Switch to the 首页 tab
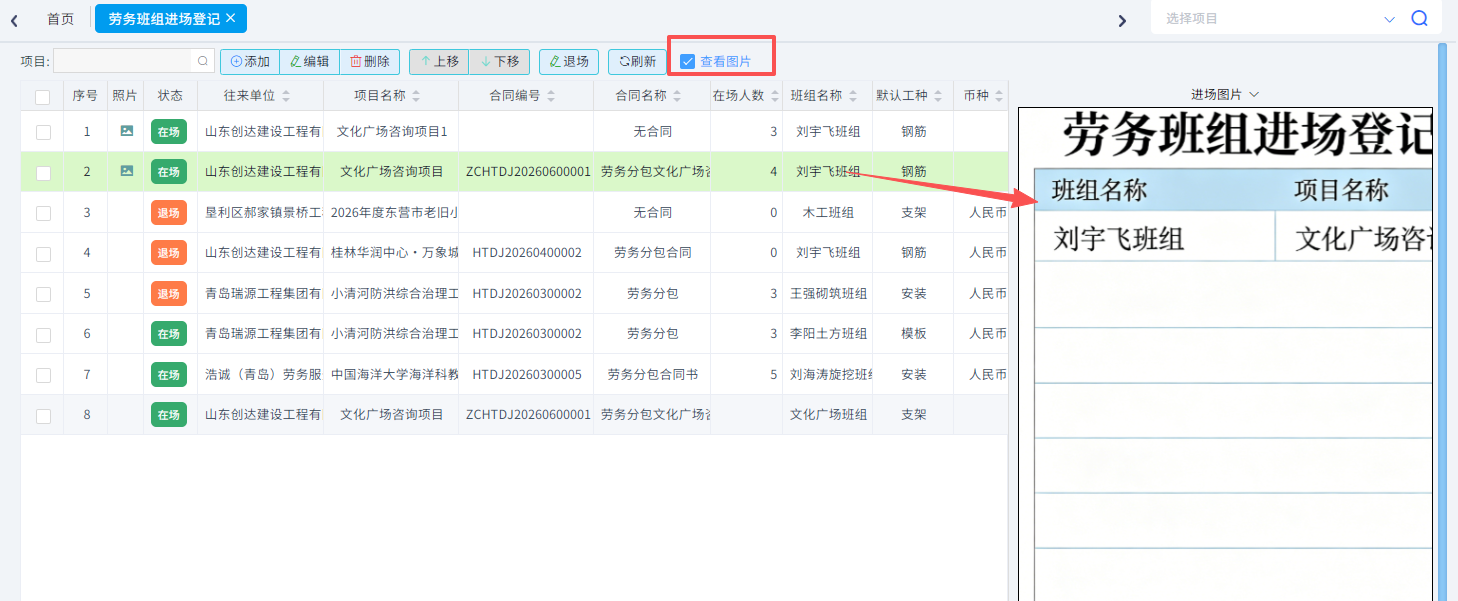1458x601 pixels. click(x=60, y=19)
